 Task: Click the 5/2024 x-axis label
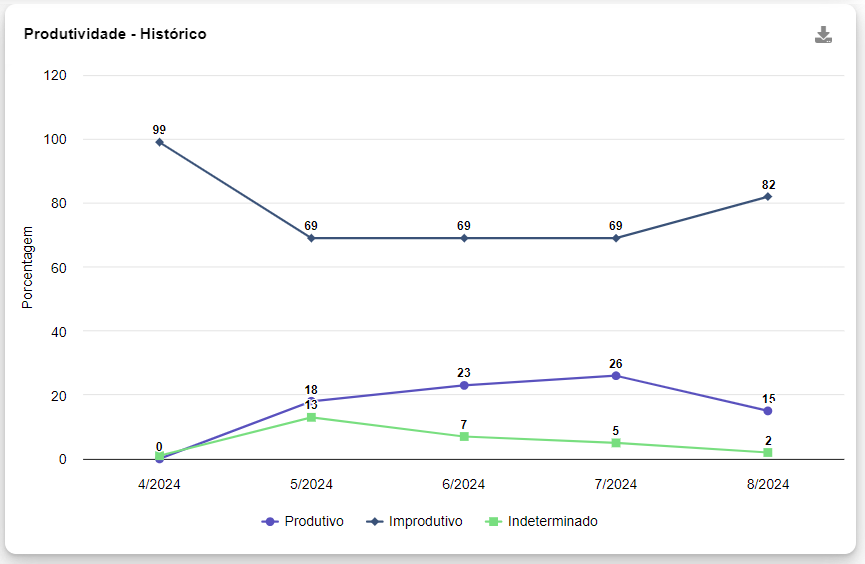click(x=311, y=484)
